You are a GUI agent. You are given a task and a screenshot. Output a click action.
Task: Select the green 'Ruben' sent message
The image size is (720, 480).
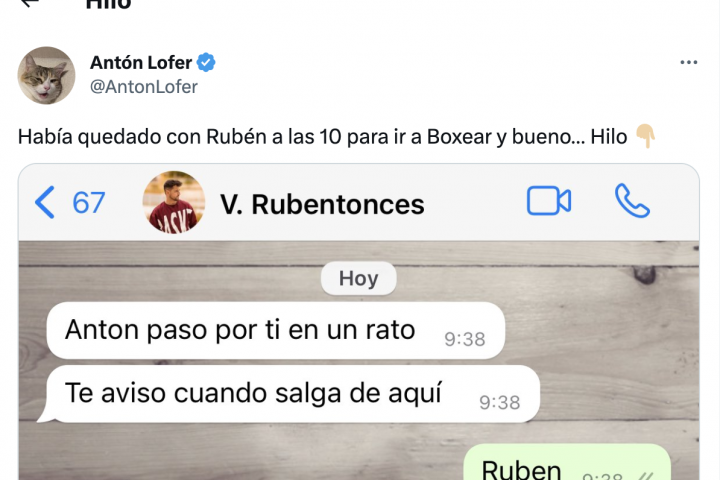567,463
